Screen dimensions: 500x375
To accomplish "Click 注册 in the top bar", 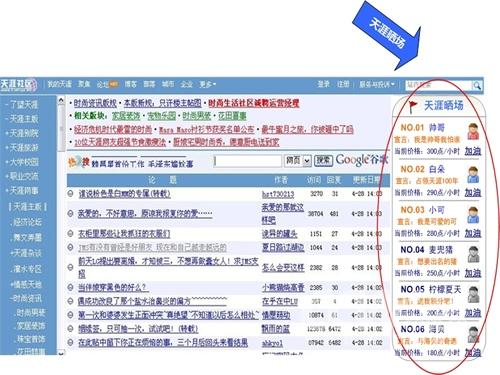I will (343, 85).
